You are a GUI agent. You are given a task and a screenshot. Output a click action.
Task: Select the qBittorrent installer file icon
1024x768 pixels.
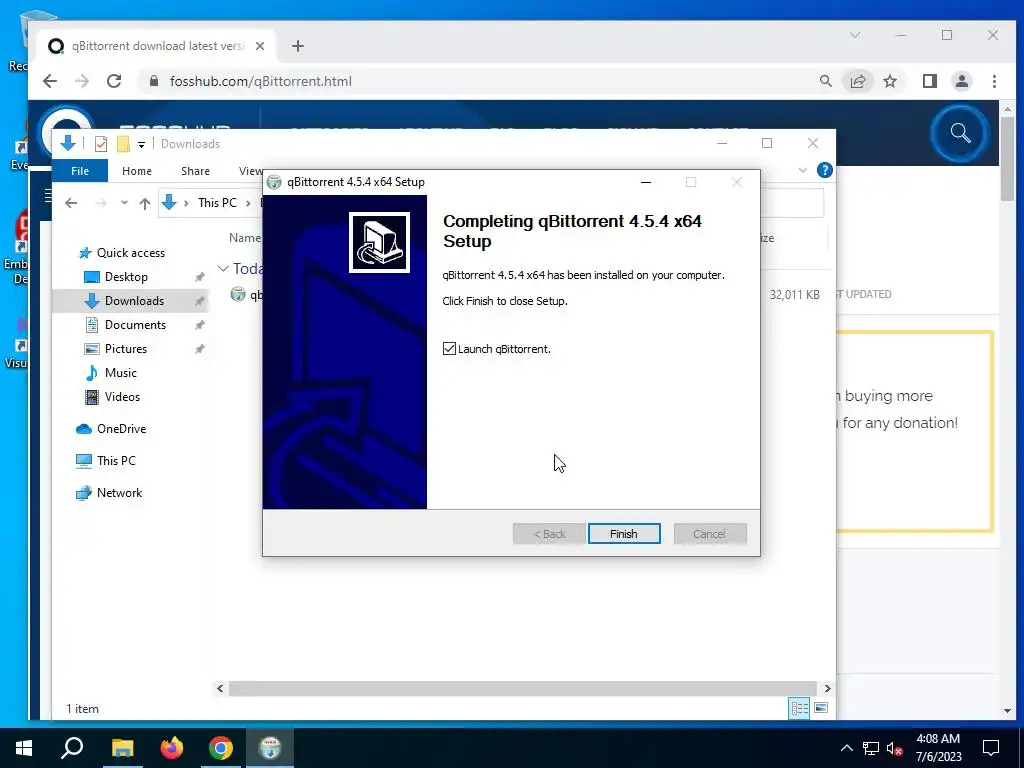click(x=238, y=295)
